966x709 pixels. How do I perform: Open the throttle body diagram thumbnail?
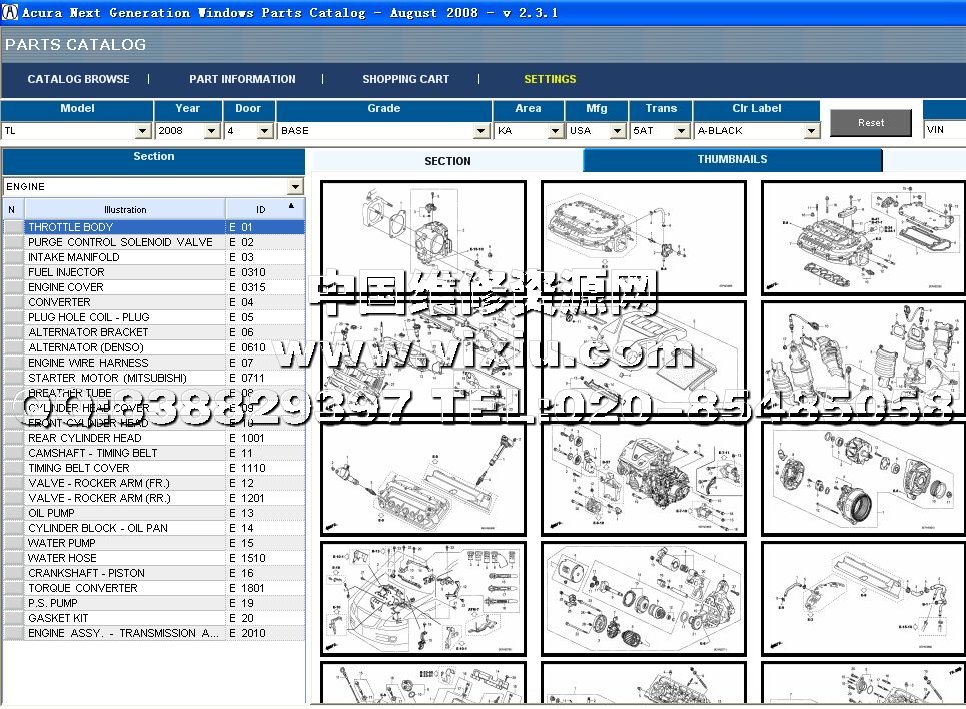(423, 237)
